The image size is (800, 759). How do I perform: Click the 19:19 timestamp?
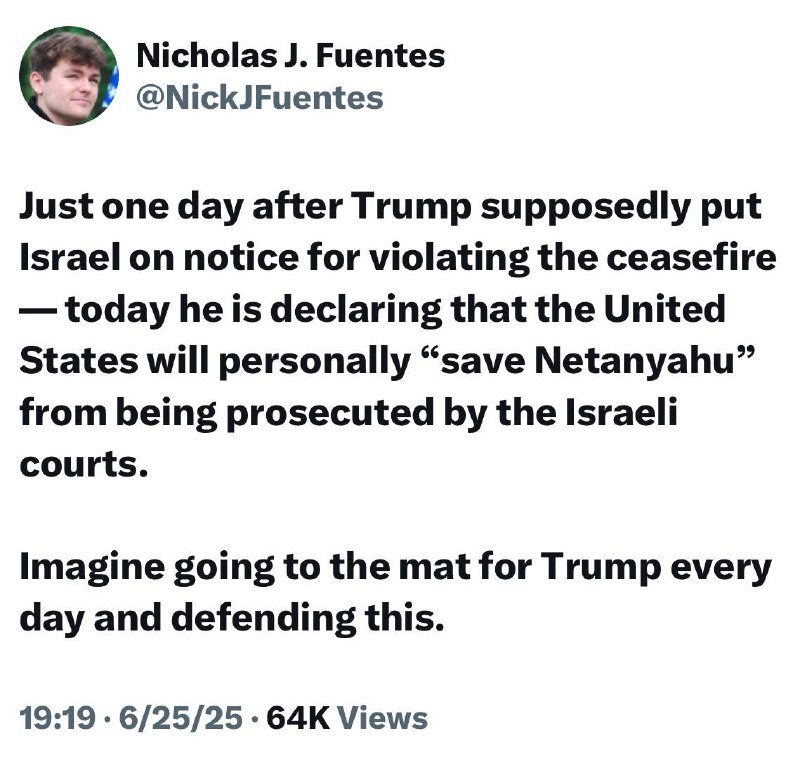[x=58, y=718]
